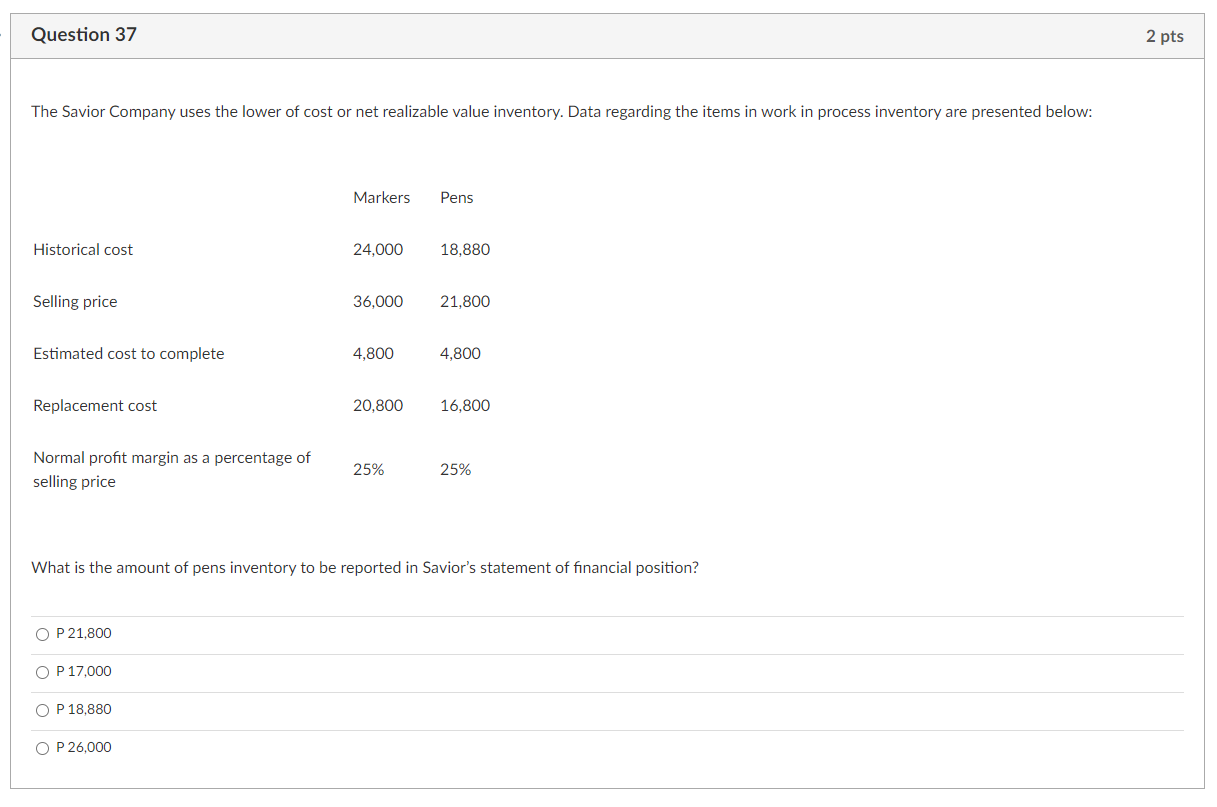1217x807 pixels.
Task: Click the Estimated cost to complete label
Action: [x=128, y=353]
